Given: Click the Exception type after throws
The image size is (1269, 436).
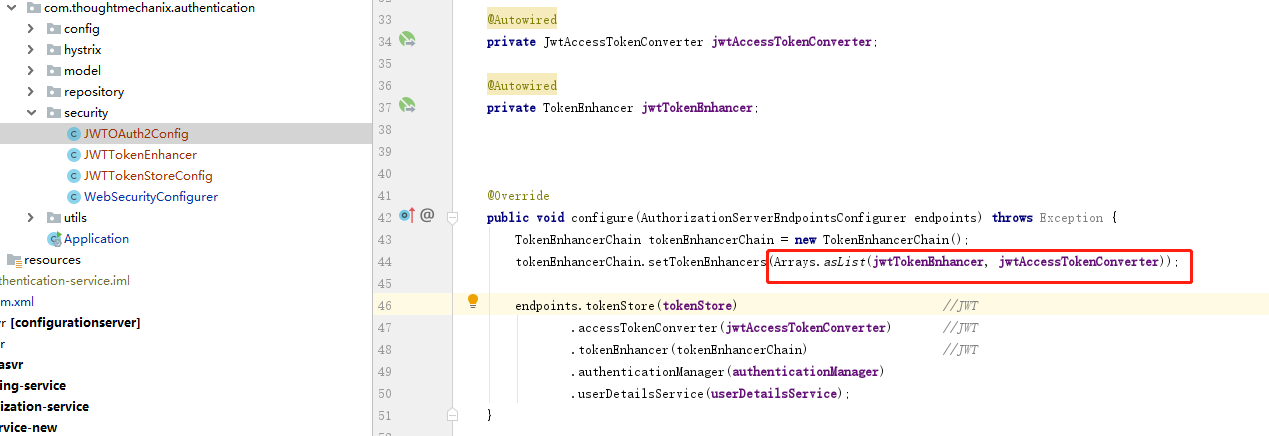Looking at the screenshot, I should tap(1072, 218).
